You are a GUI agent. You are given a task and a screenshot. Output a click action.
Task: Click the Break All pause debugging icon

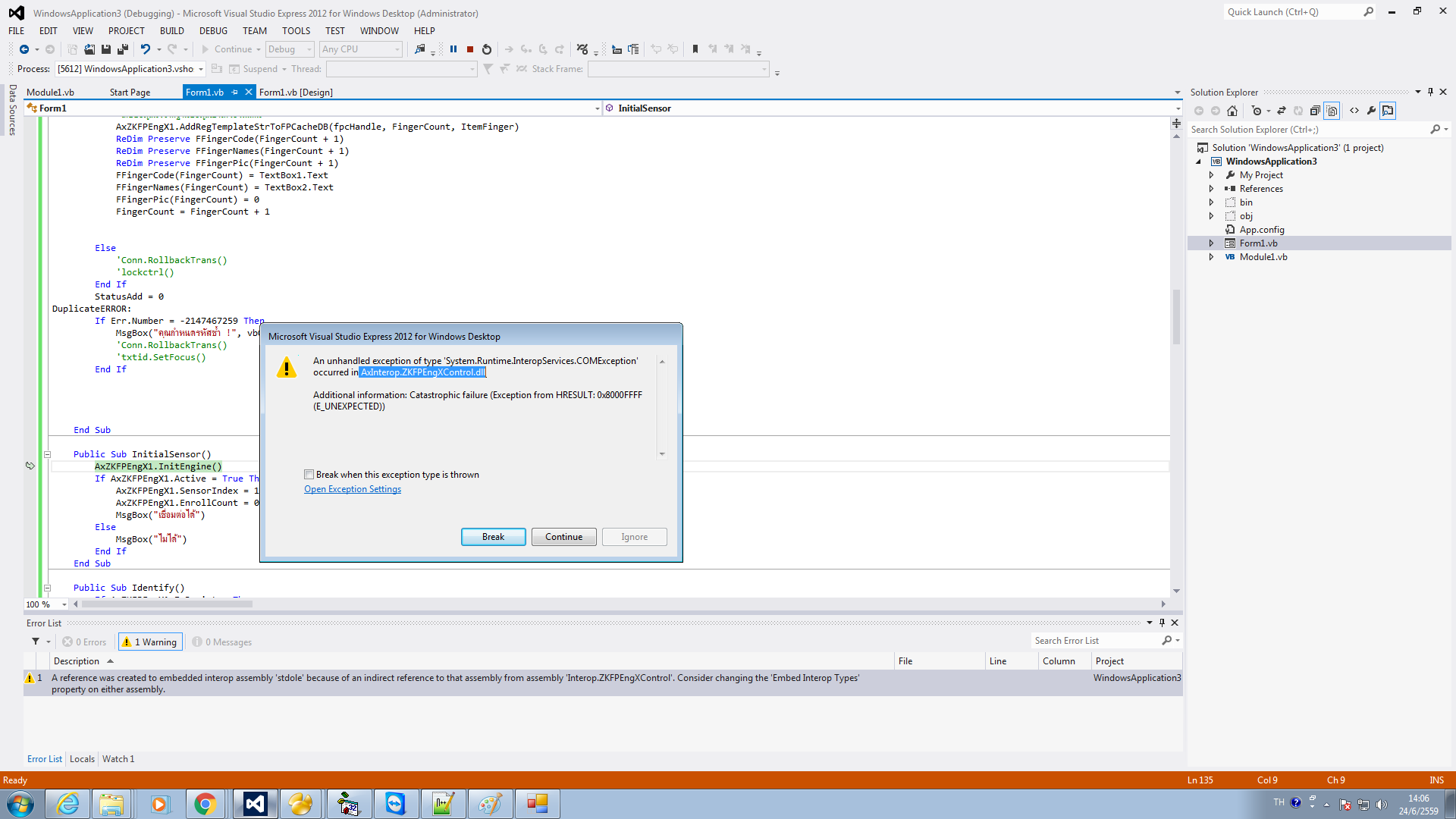pyautogui.click(x=453, y=49)
